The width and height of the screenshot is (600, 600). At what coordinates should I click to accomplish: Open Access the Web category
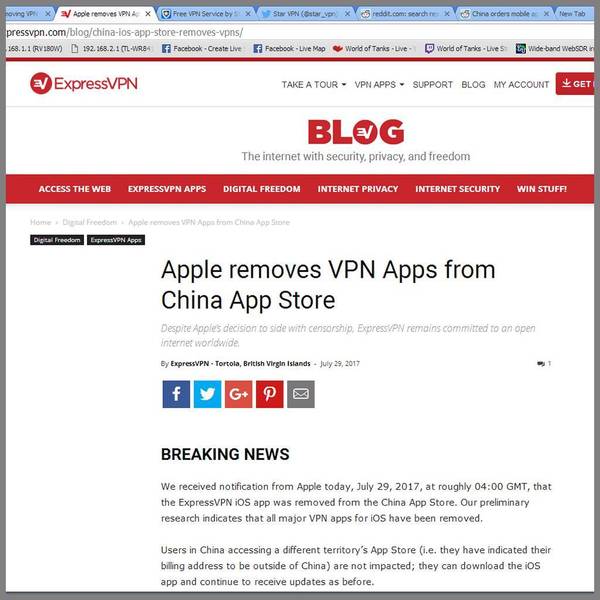[x=75, y=189]
